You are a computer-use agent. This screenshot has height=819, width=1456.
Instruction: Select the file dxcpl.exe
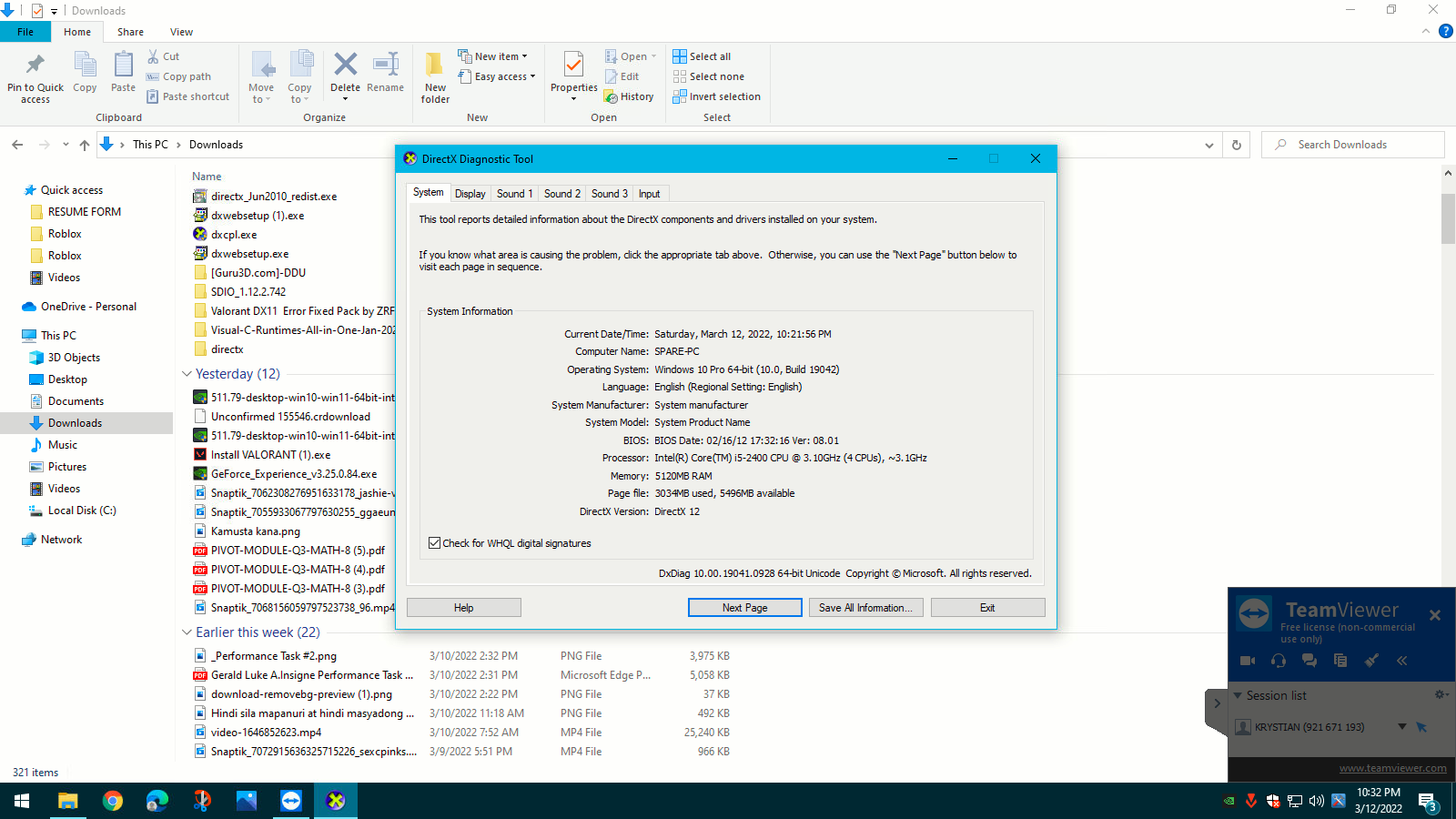(234, 235)
